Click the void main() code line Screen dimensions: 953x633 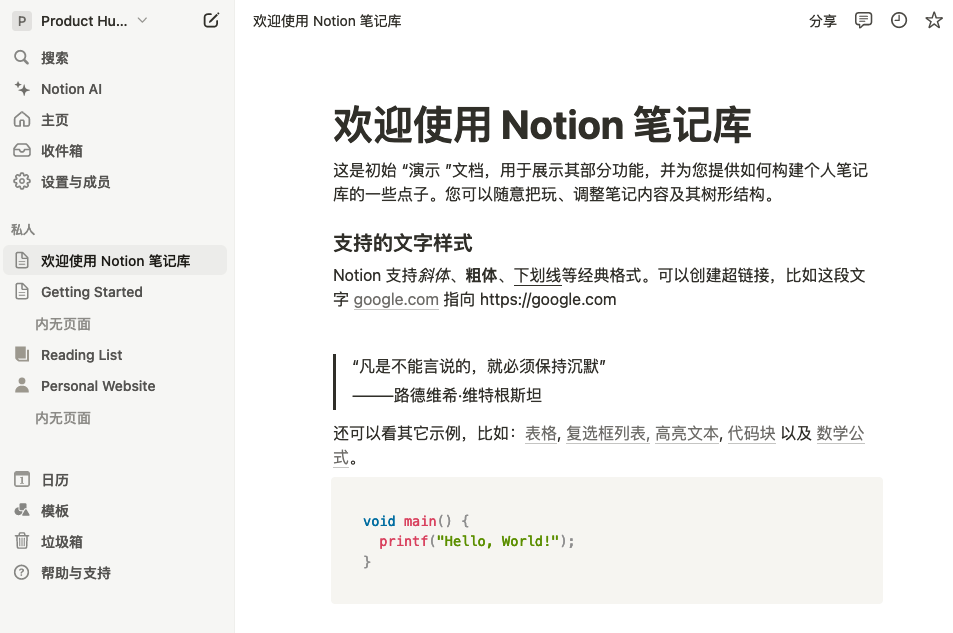pyautogui.click(x=416, y=521)
